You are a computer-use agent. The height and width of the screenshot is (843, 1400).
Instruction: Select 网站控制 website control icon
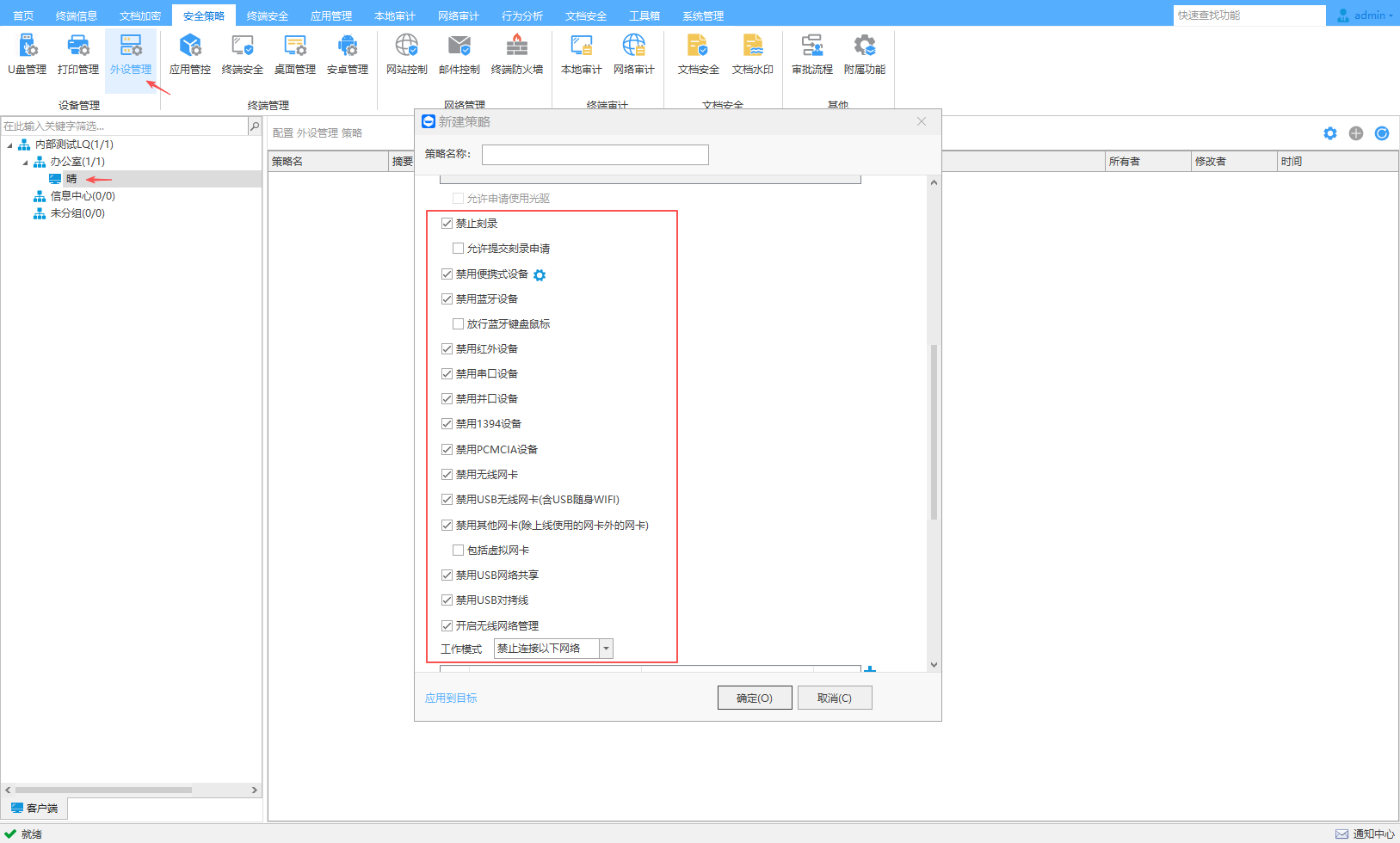click(406, 54)
